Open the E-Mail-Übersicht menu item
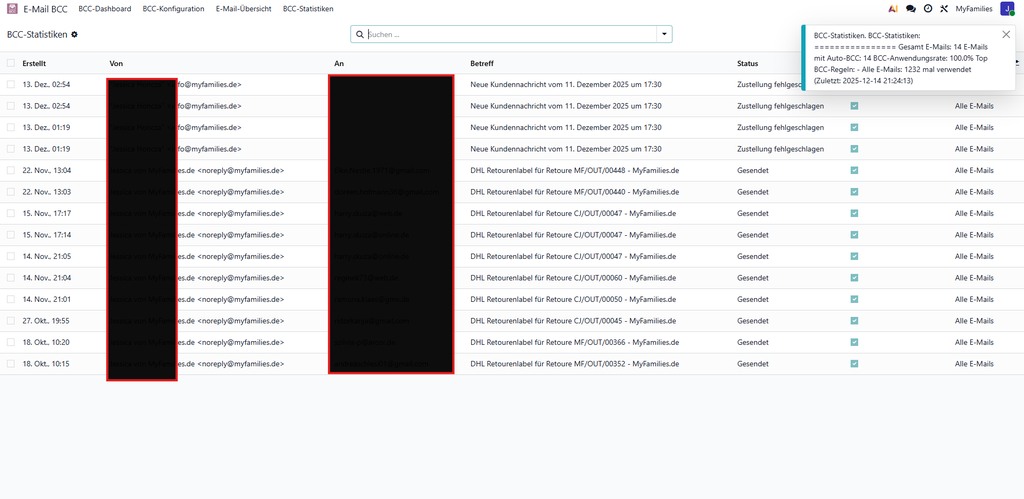1024x499 pixels. [243, 8]
